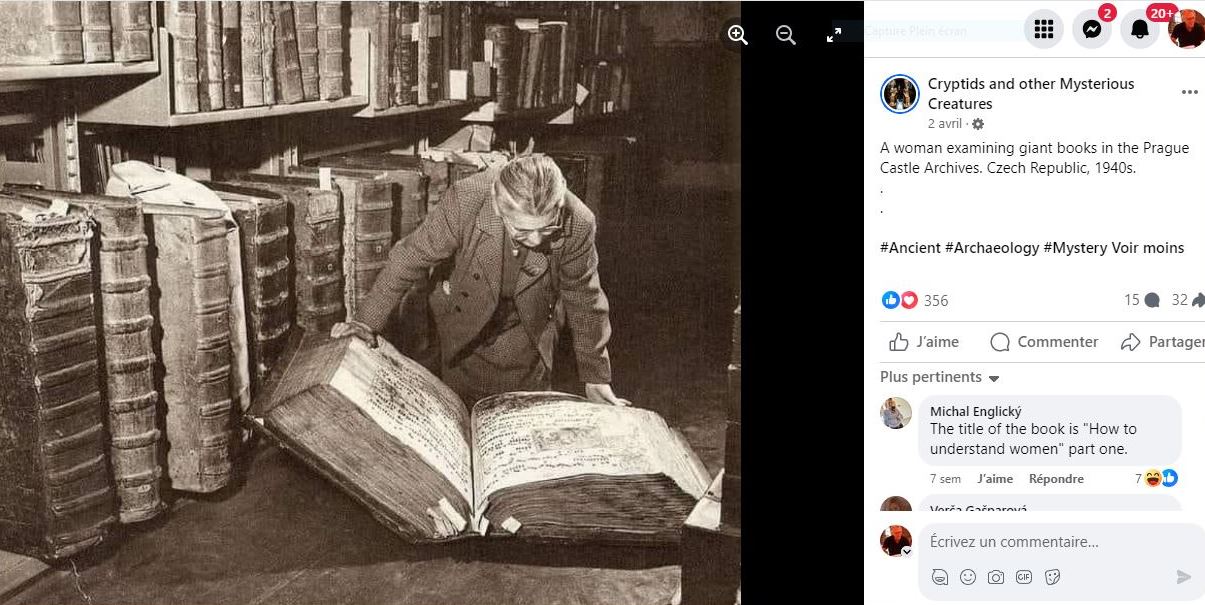Screen dimensions: 1205x605
Task: Reply to Michal Englický's comment
Action: [x=1056, y=479]
